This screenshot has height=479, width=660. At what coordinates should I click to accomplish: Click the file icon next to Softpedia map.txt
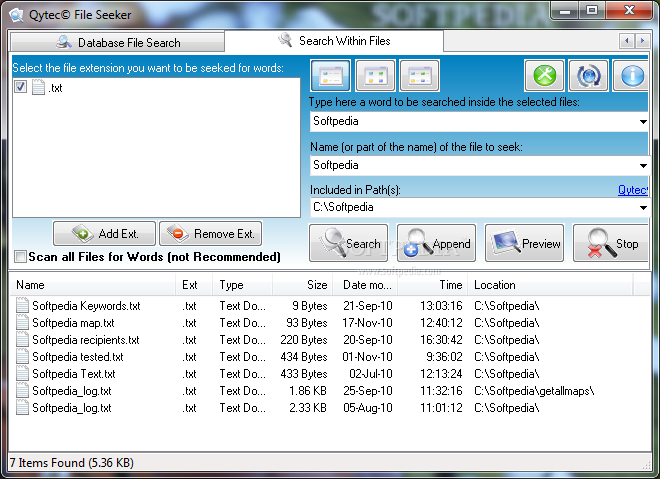pos(22,322)
